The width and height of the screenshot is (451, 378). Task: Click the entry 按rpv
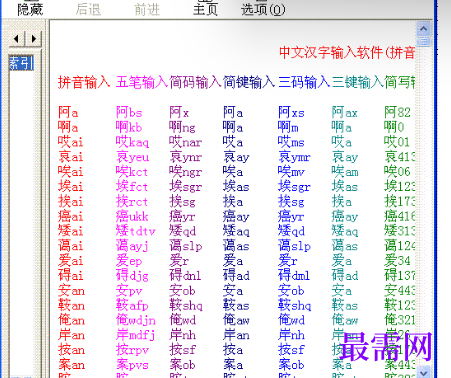point(132,350)
